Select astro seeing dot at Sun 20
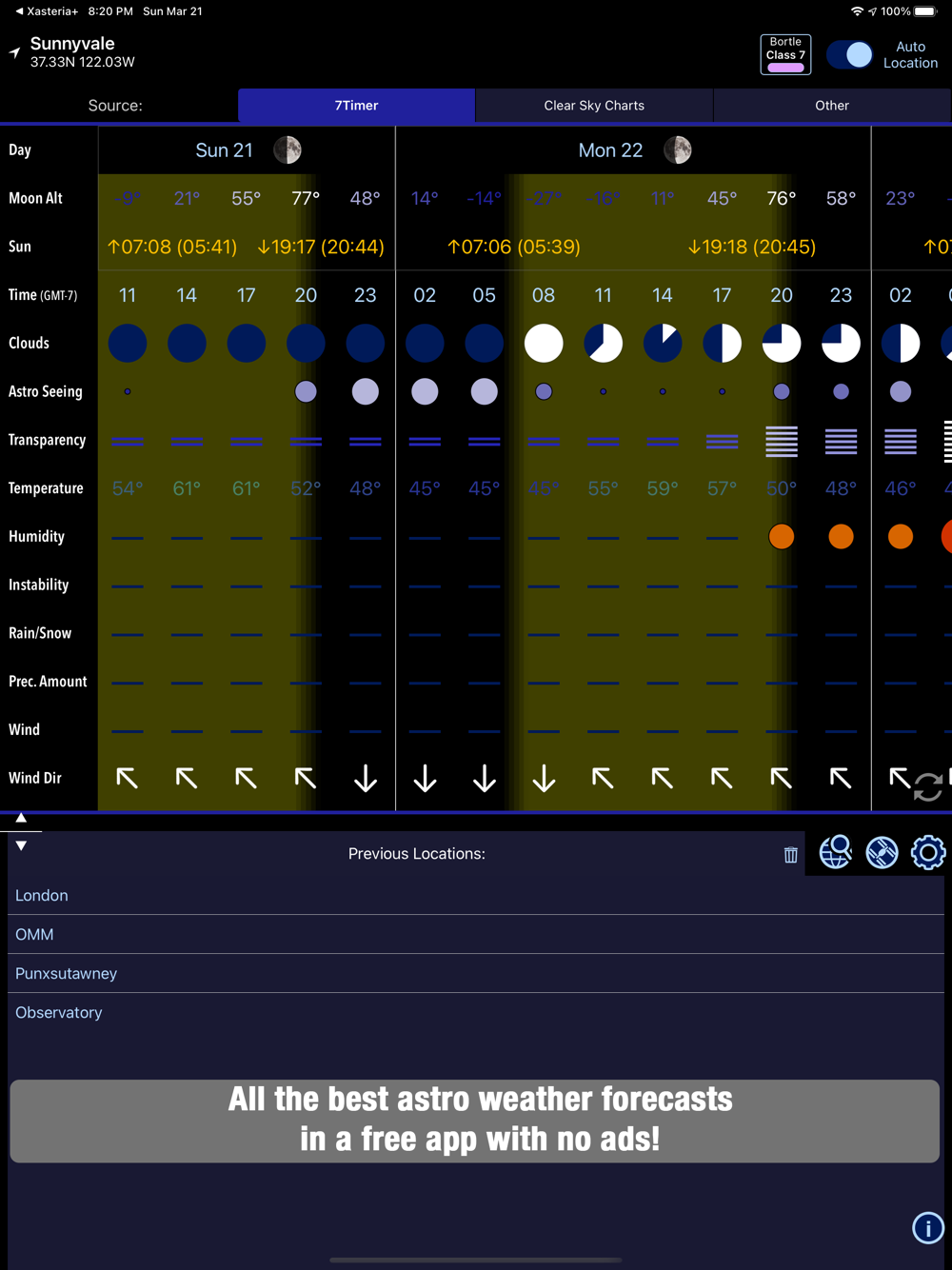Viewport: 952px width, 1270px height. pyautogui.click(x=306, y=391)
